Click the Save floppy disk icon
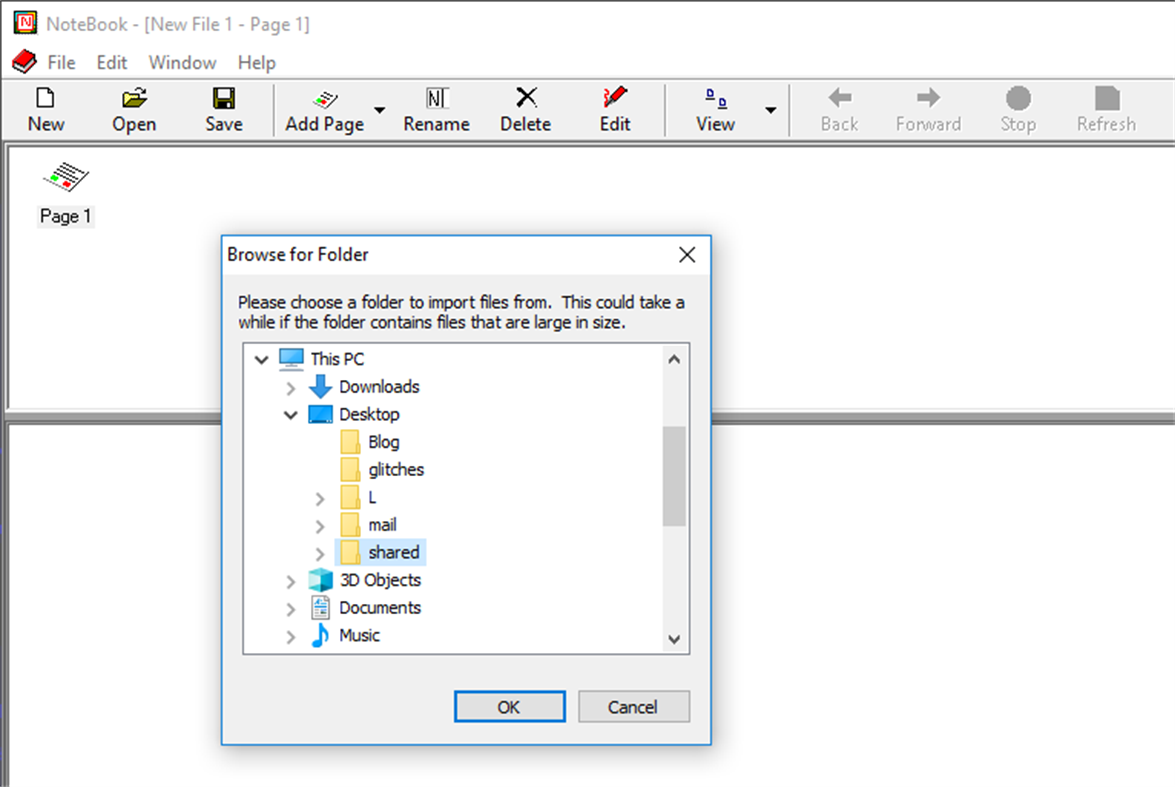1175x787 pixels. point(223,98)
